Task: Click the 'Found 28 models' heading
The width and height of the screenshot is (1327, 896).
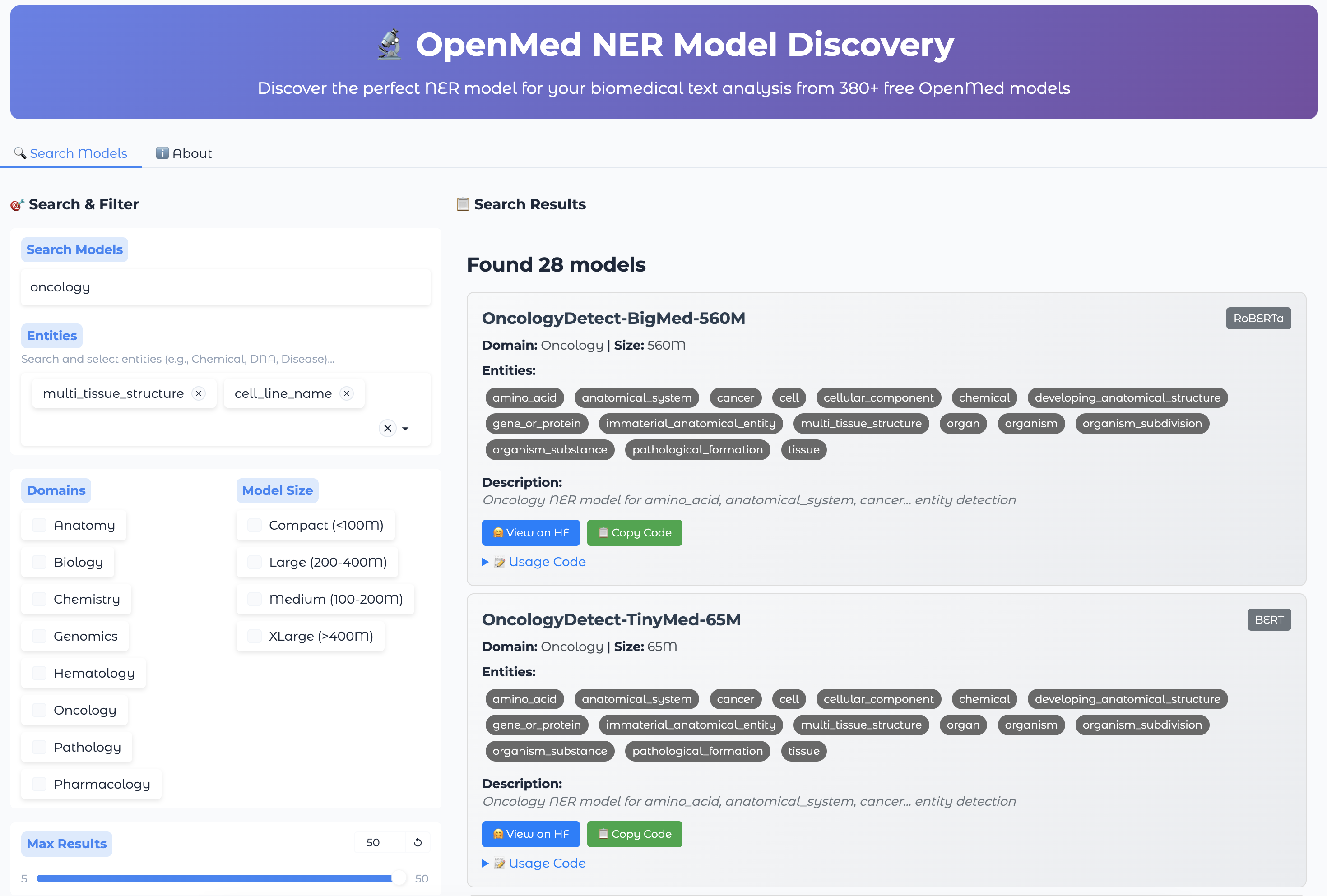Action: [556, 265]
